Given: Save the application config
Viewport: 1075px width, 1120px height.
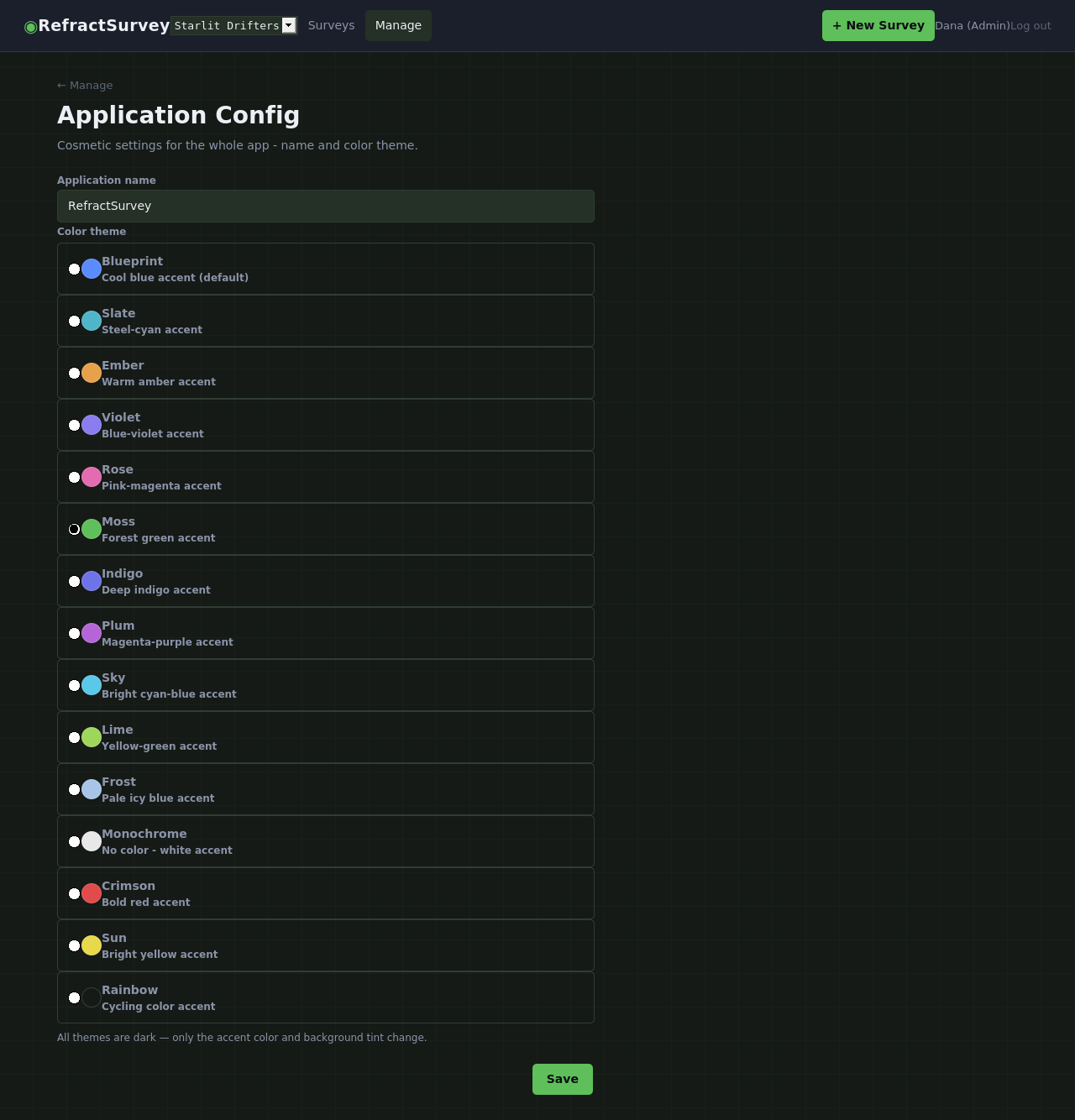Looking at the screenshot, I should tap(563, 1079).
